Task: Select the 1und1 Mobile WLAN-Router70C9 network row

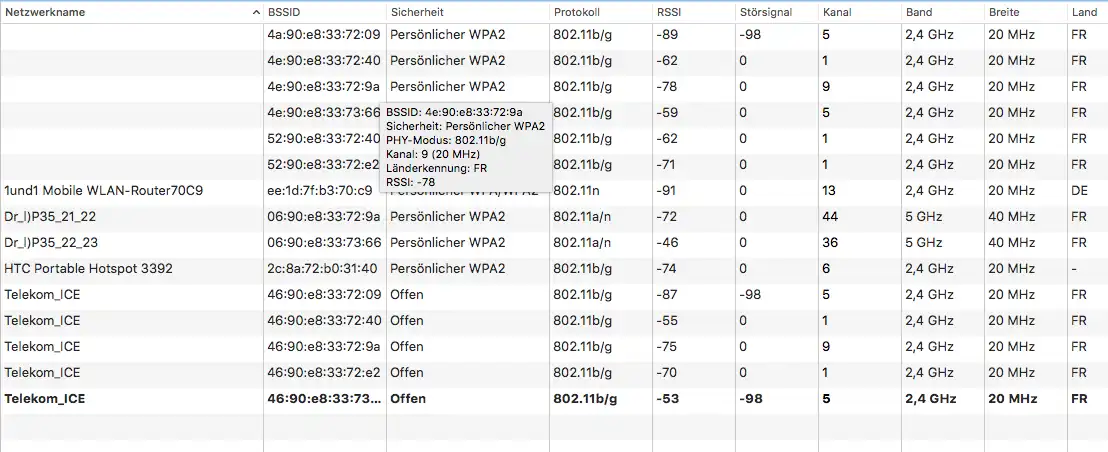Action: point(104,190)
